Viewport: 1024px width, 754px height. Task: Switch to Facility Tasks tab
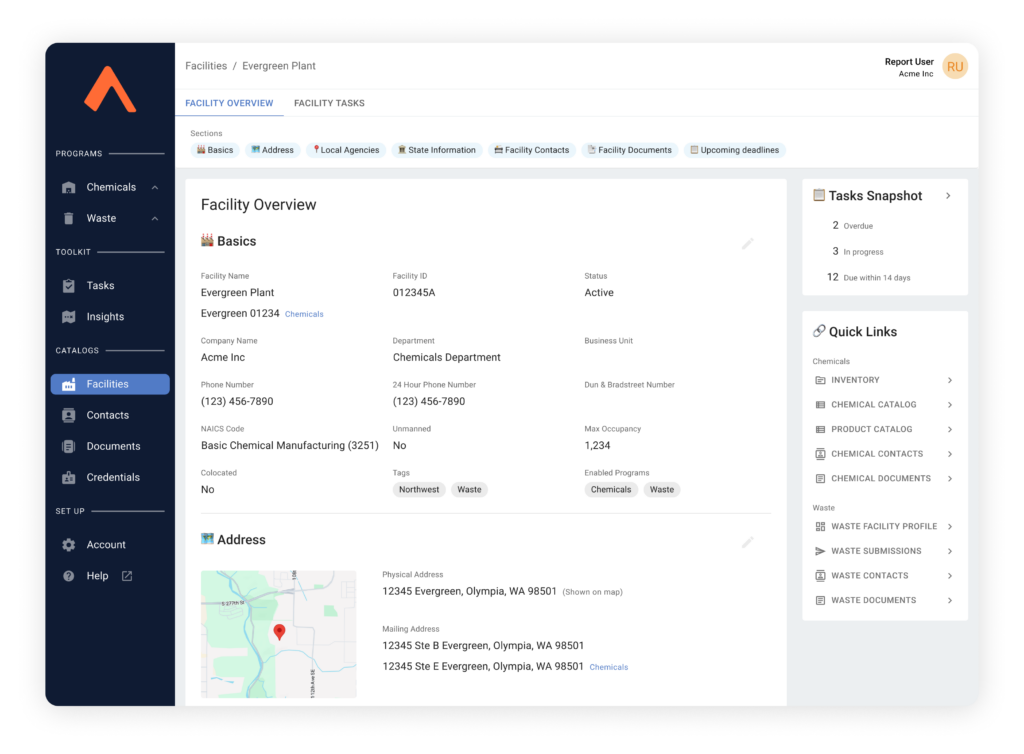(x=329, y=103)
